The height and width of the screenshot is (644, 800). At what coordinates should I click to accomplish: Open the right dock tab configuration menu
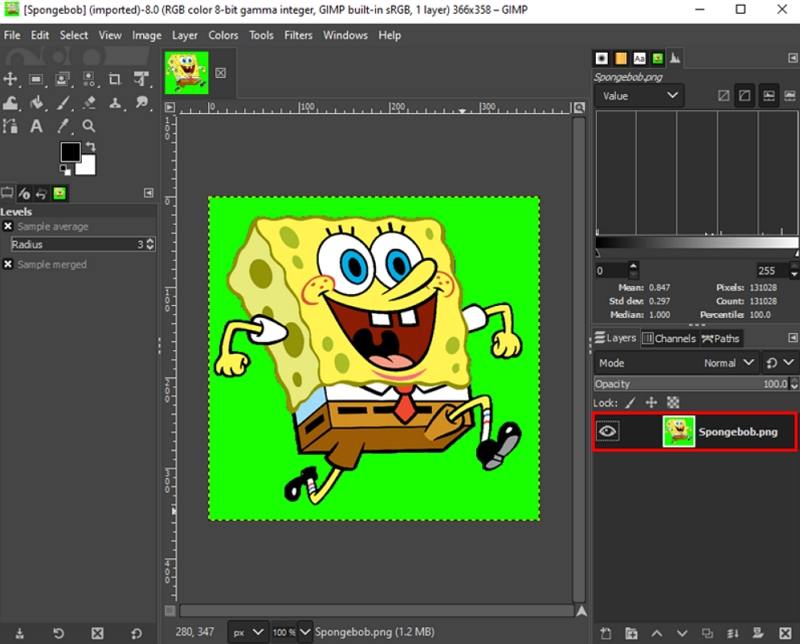click(x=792, y=58)
